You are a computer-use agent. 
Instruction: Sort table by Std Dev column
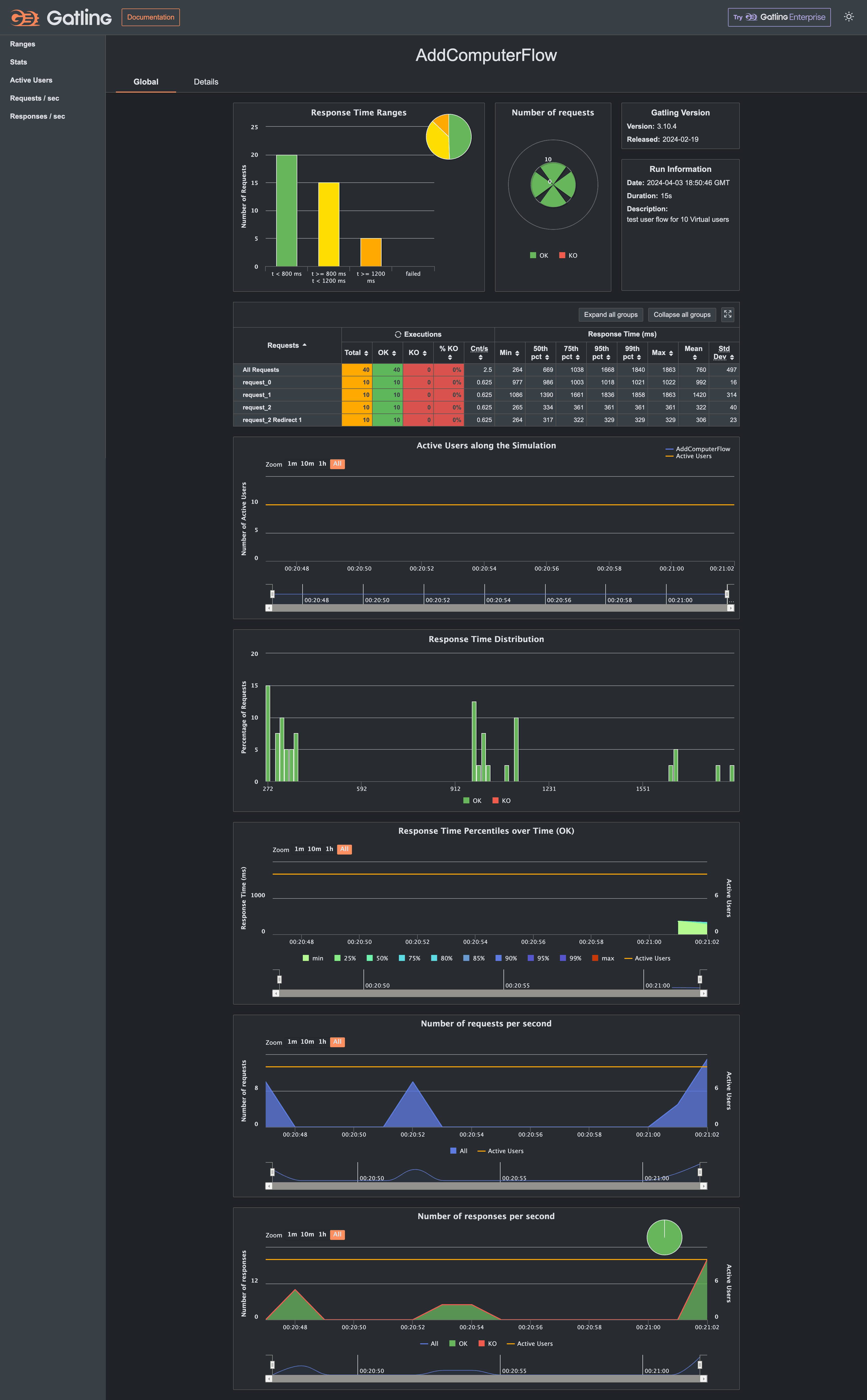(x=732, y=357)
